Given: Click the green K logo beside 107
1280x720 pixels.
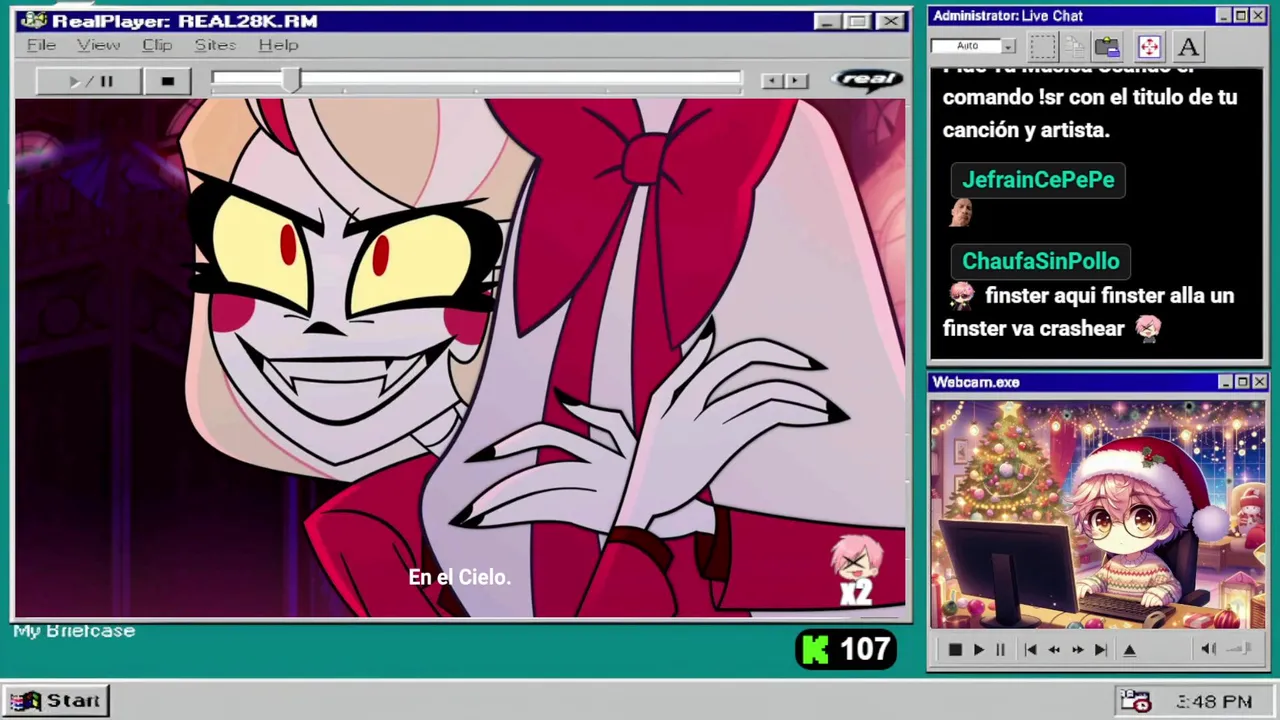Looking at the screenshot, I should click(816, 650).
